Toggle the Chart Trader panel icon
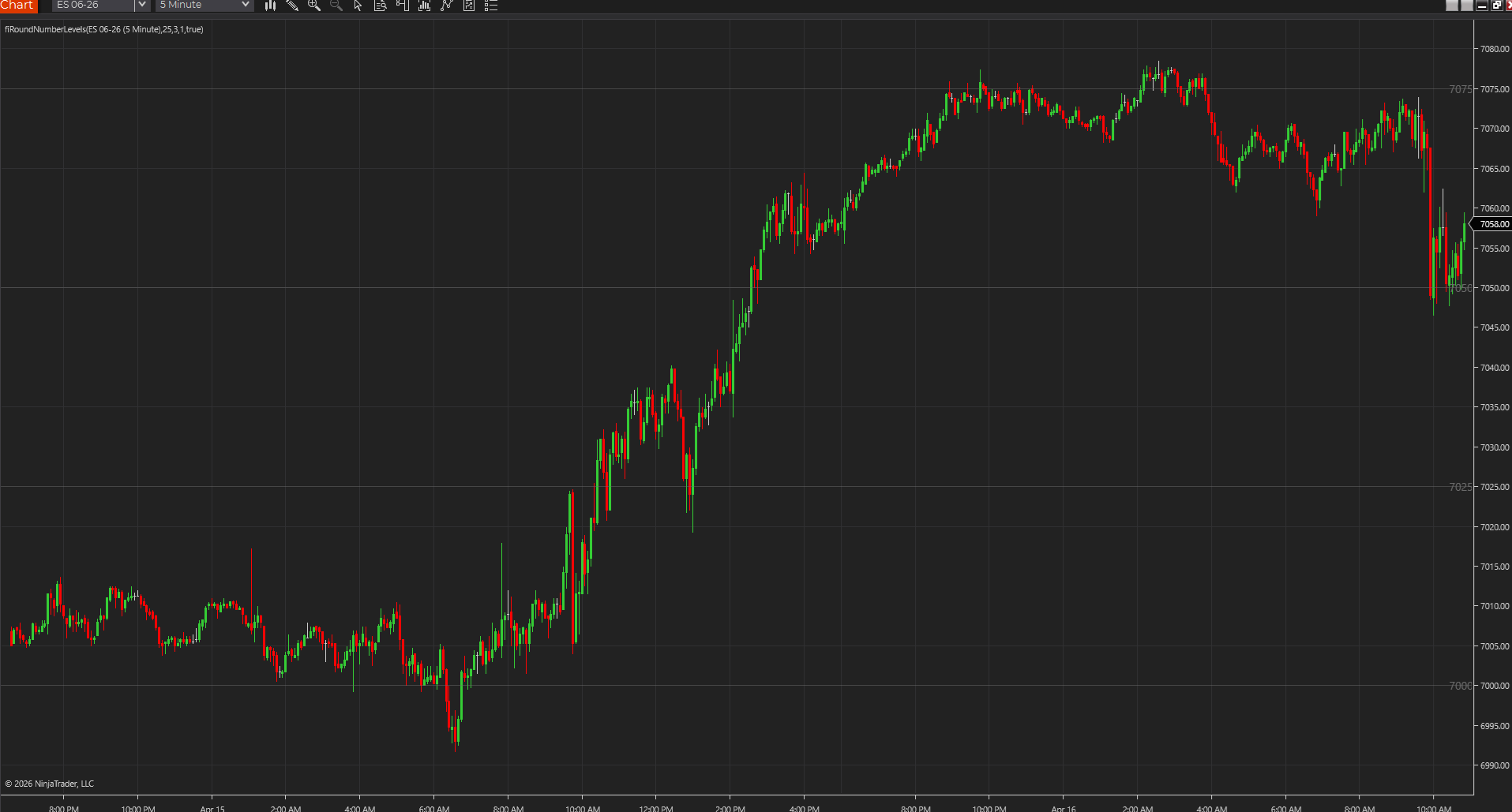1512x812 pixels. pyautogui.click(x=402, y=6)
